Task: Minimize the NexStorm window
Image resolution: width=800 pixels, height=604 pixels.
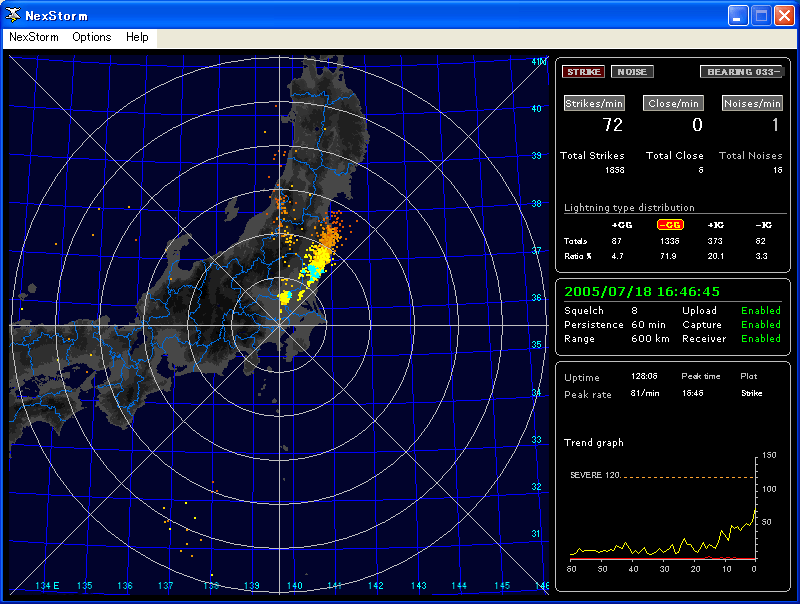Action: (738, 15)
